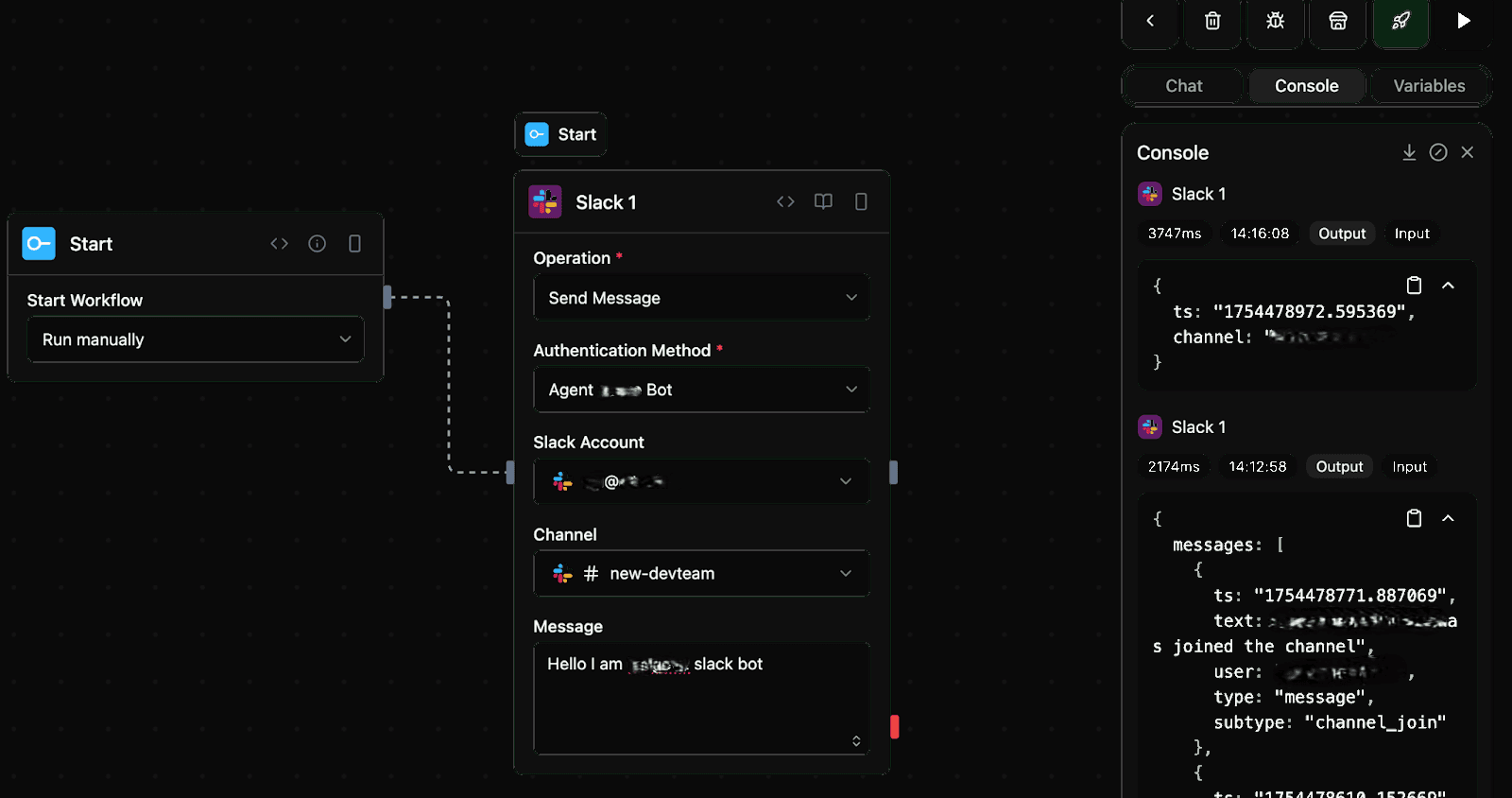This screenshot has width=1512, height=798.
Task: Open the Channel new-devteam dropdown
Action: pyautogui.click(x=701, y=573)
